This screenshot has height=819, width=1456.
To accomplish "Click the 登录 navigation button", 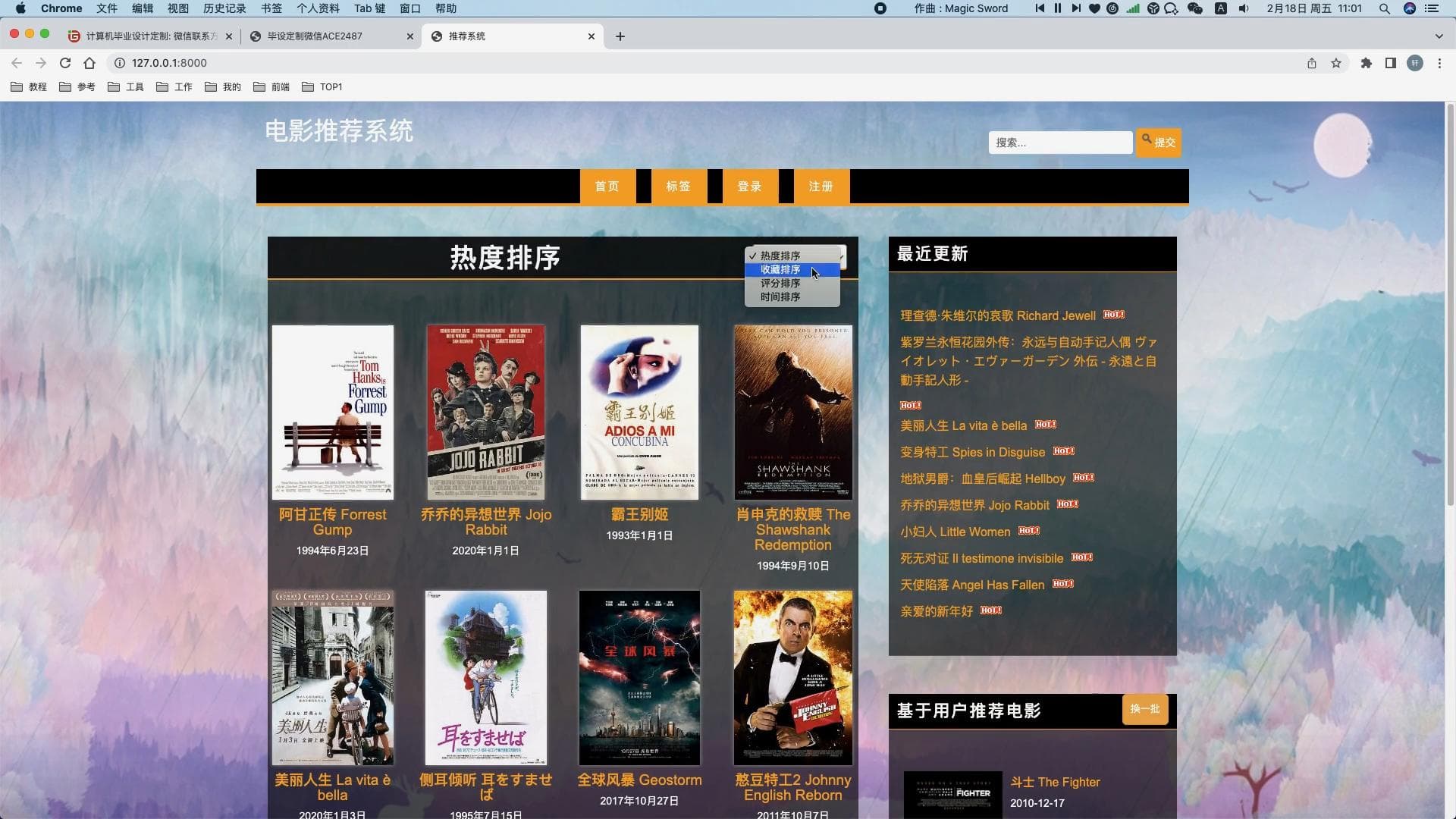I will click(750, 187).
